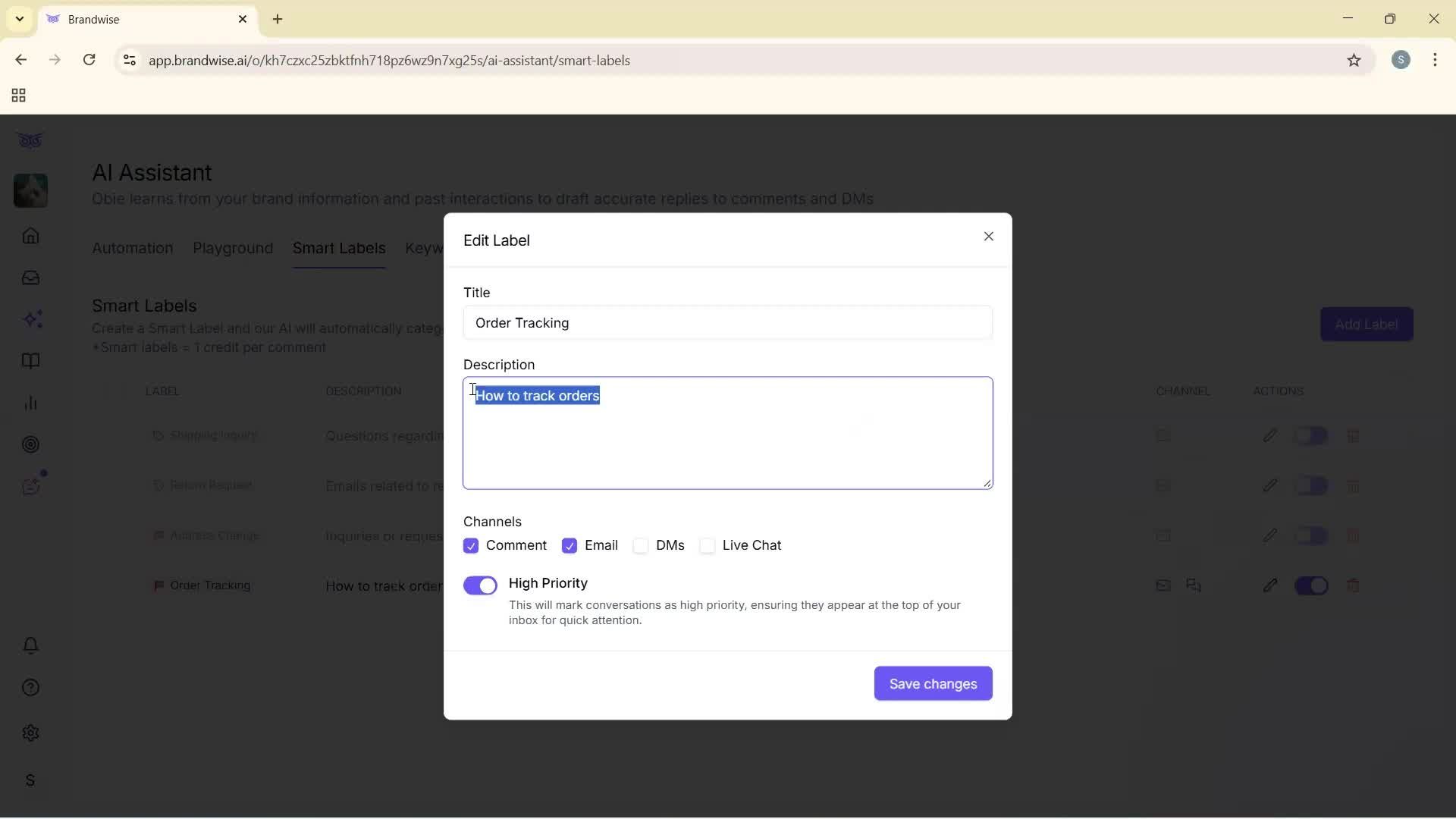1456x819 pixels.
Task: Open the analytics bar chart icon
Action: click(x=30, y=403)
